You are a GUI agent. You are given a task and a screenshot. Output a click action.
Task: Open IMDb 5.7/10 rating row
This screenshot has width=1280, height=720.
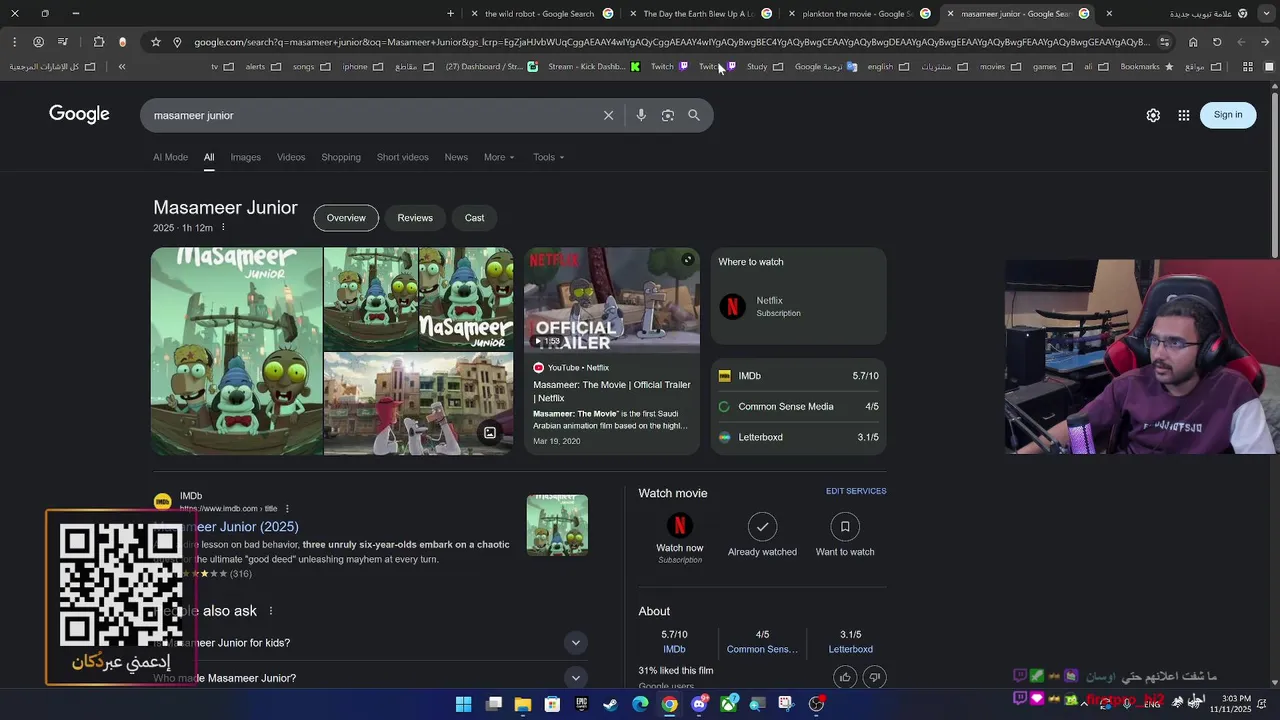[x=798, y=376]
